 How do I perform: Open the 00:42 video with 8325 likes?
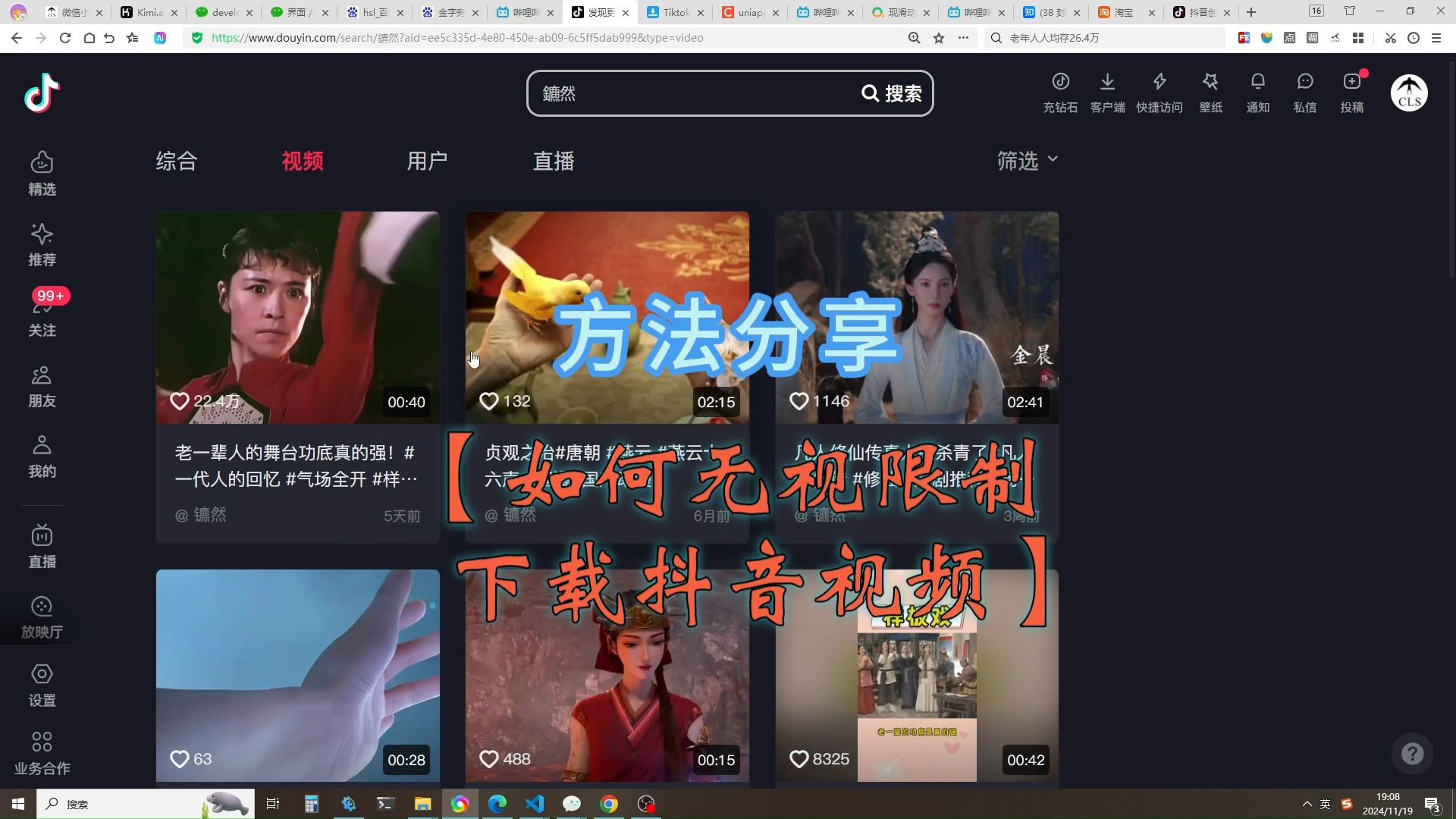pos(917,675)
